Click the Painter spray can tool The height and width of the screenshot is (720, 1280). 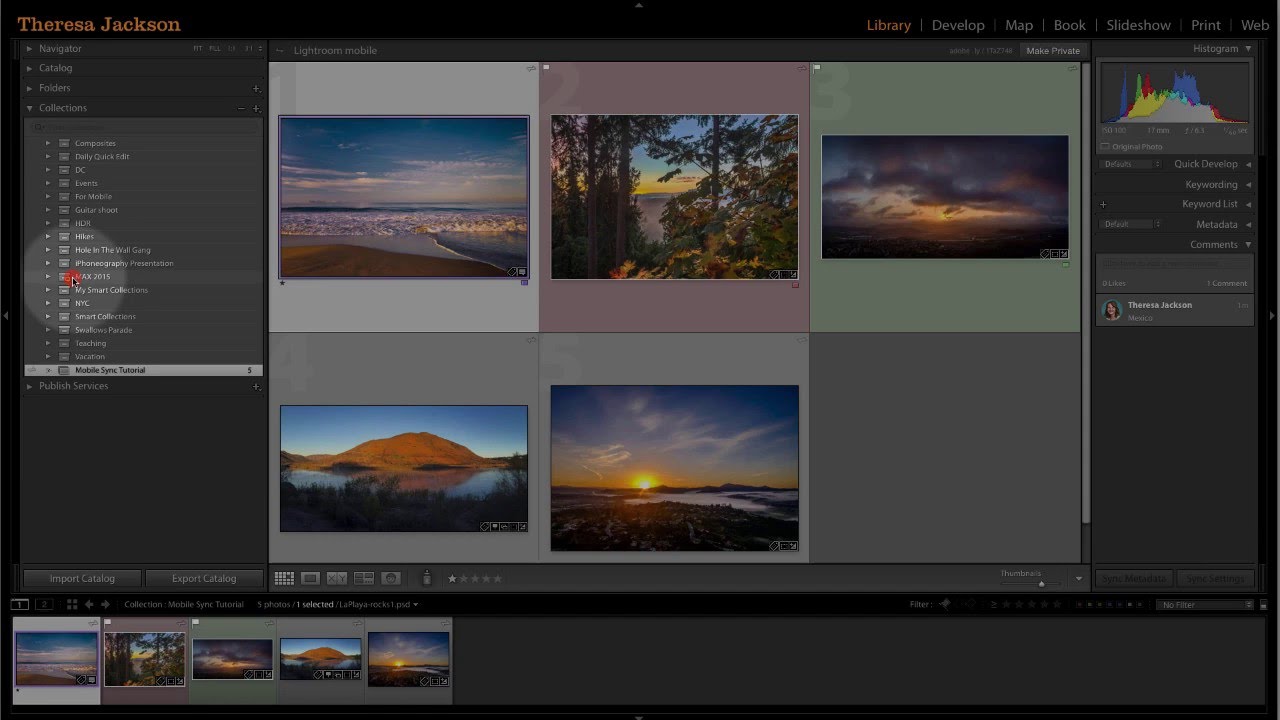point(427,578)
